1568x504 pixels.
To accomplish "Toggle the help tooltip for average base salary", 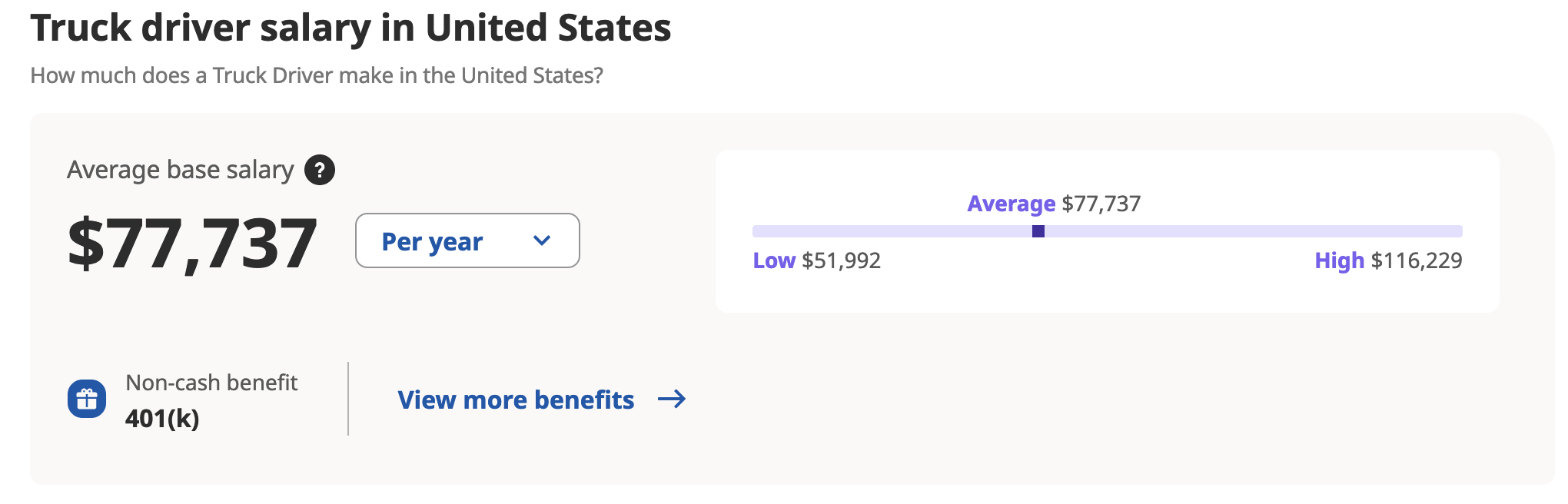I will pos(321,171).
